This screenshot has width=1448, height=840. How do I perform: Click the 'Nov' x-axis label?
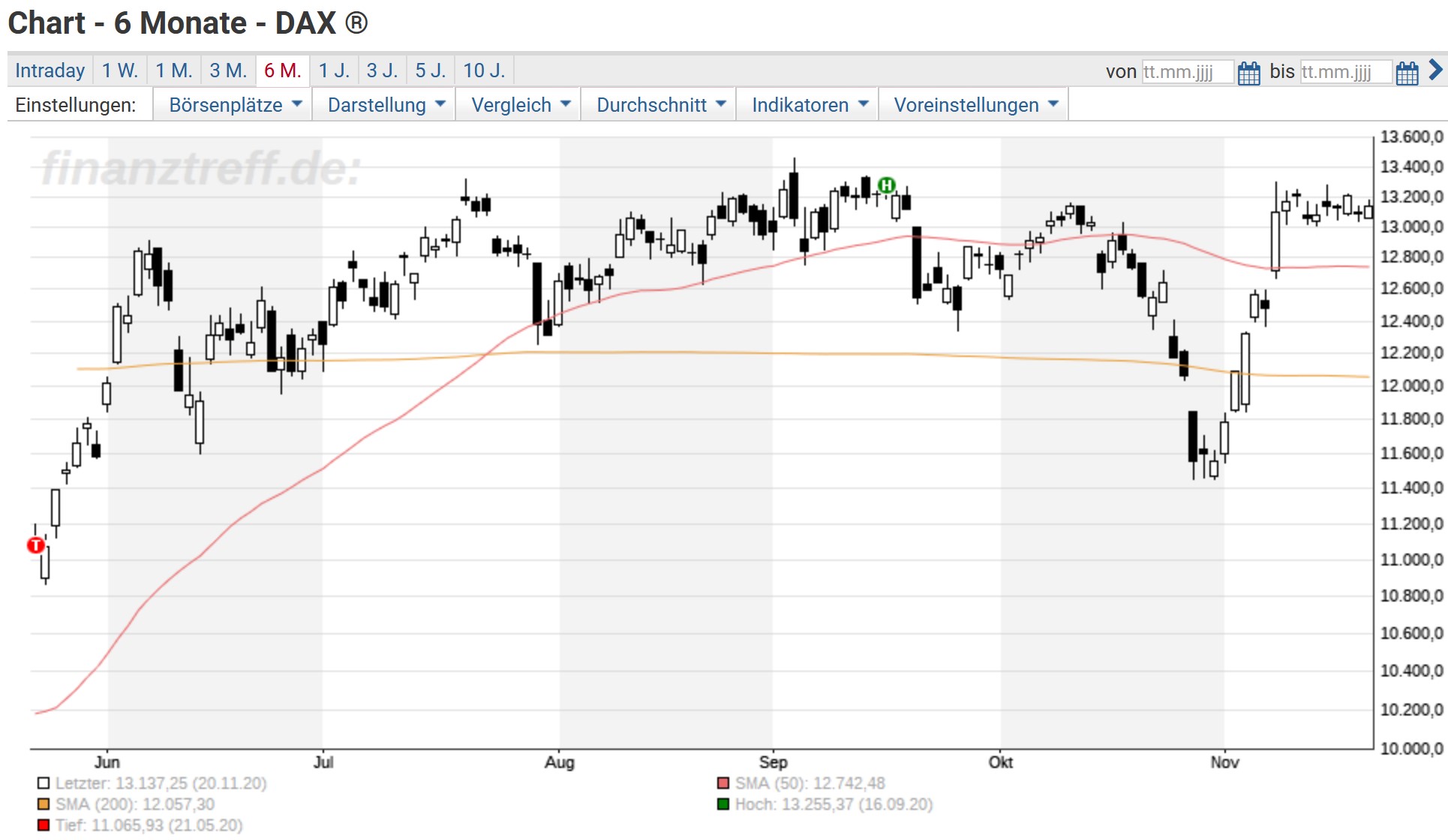click(x=1224, y=762)
